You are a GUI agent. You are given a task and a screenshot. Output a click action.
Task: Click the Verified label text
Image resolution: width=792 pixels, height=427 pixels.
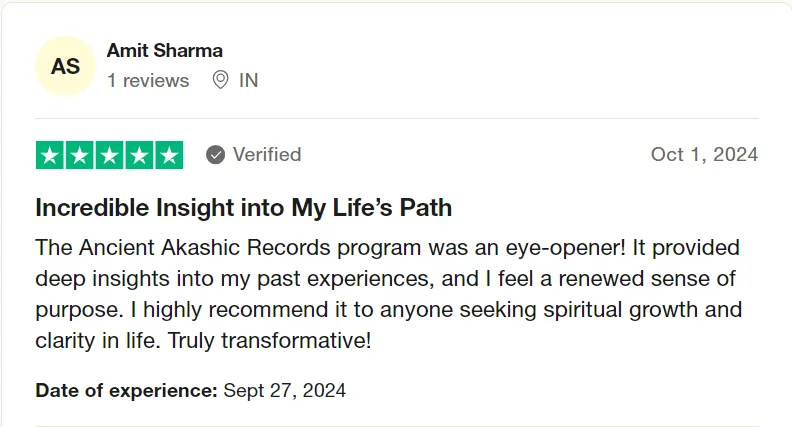click(267, 155)
